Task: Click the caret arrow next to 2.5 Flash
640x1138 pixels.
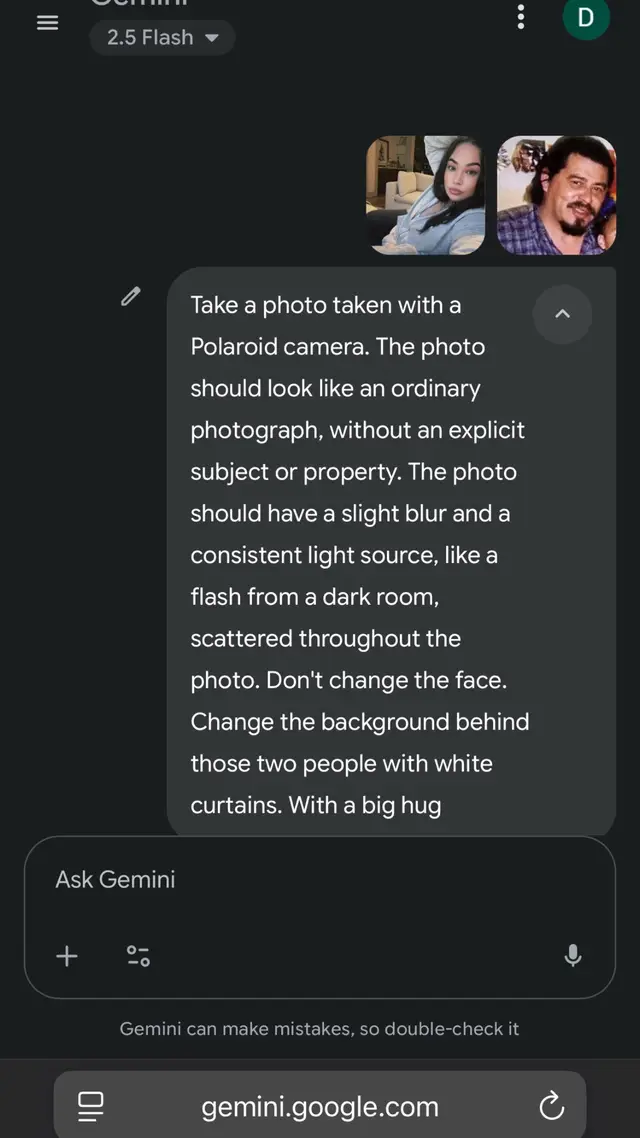Action: click(212, 38)
